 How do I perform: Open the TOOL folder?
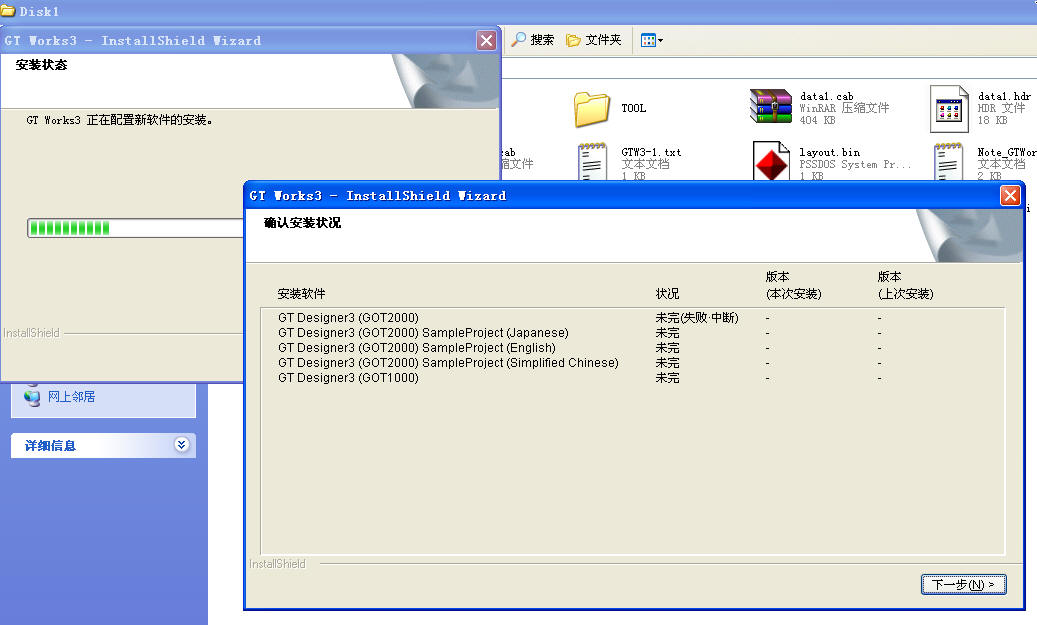592,108
